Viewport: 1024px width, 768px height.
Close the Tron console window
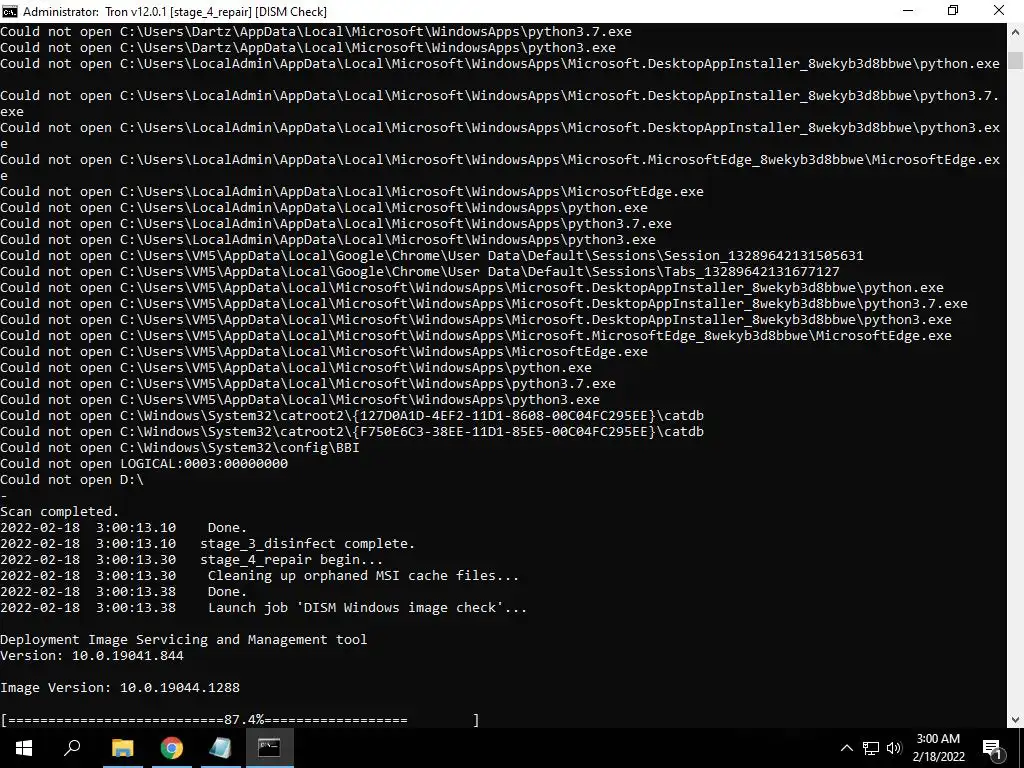[x=999, y=11]
